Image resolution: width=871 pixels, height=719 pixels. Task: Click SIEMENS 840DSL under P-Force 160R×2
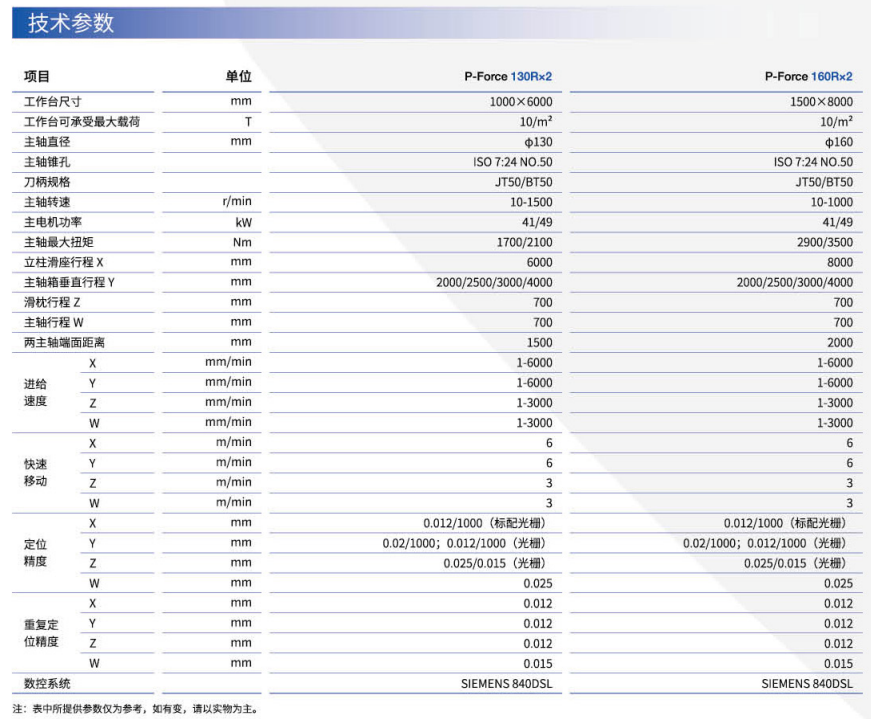807,683
